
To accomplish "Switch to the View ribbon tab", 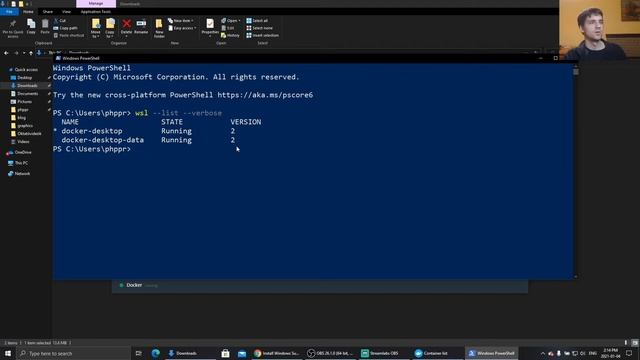I will pos(66,12).
